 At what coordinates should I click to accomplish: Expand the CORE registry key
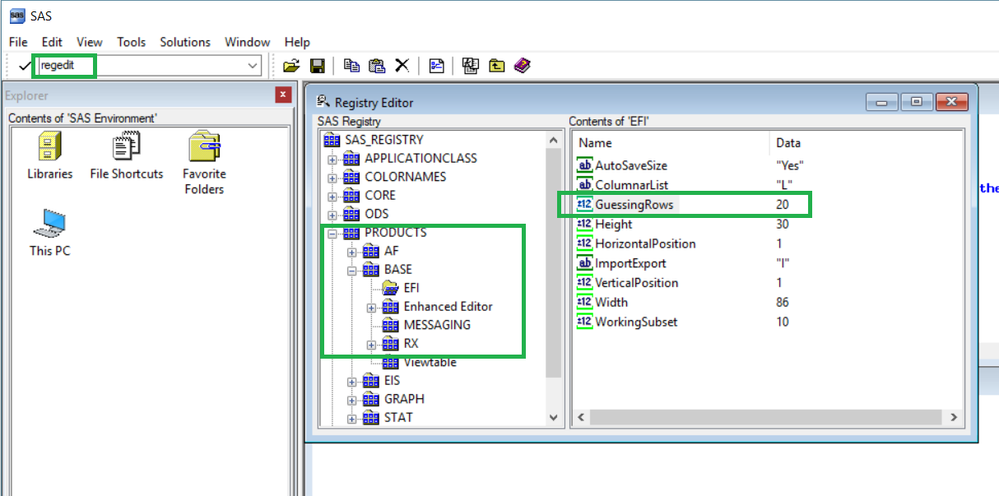click(332, 196)
